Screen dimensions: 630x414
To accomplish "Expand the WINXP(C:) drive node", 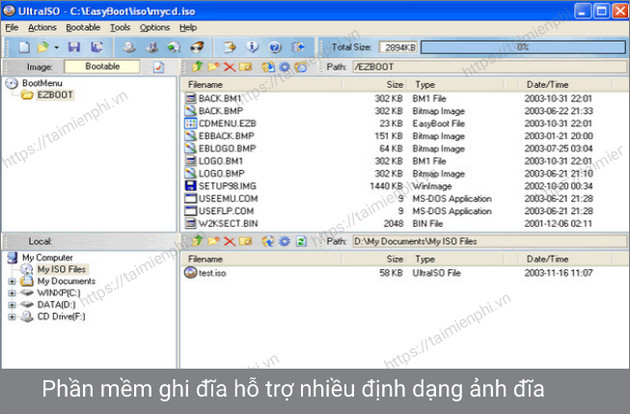I will [12, 293].
